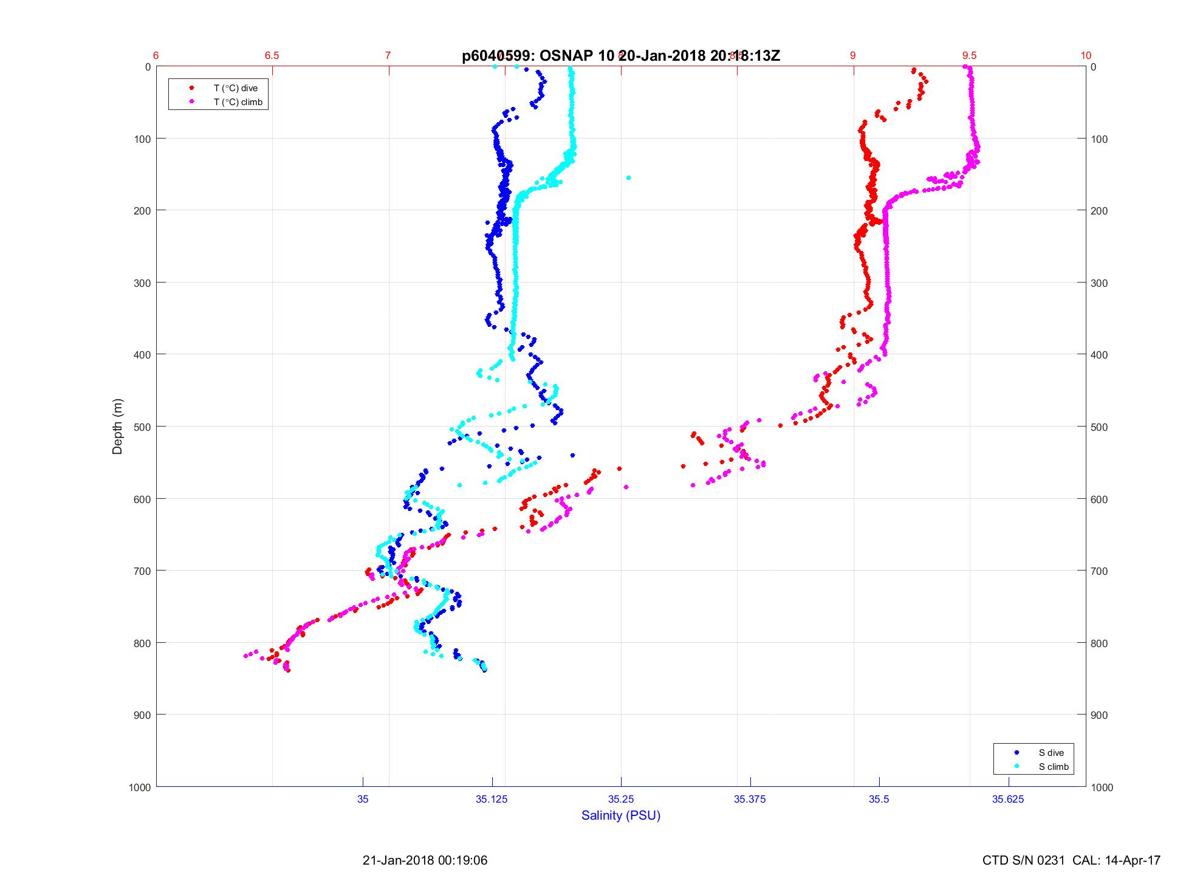The image size is (1200, 885).
Task: Click the "CTD S/N 0231 CAL: 14-Apr-17" footer text
Action: click(x=1070, y=860)
